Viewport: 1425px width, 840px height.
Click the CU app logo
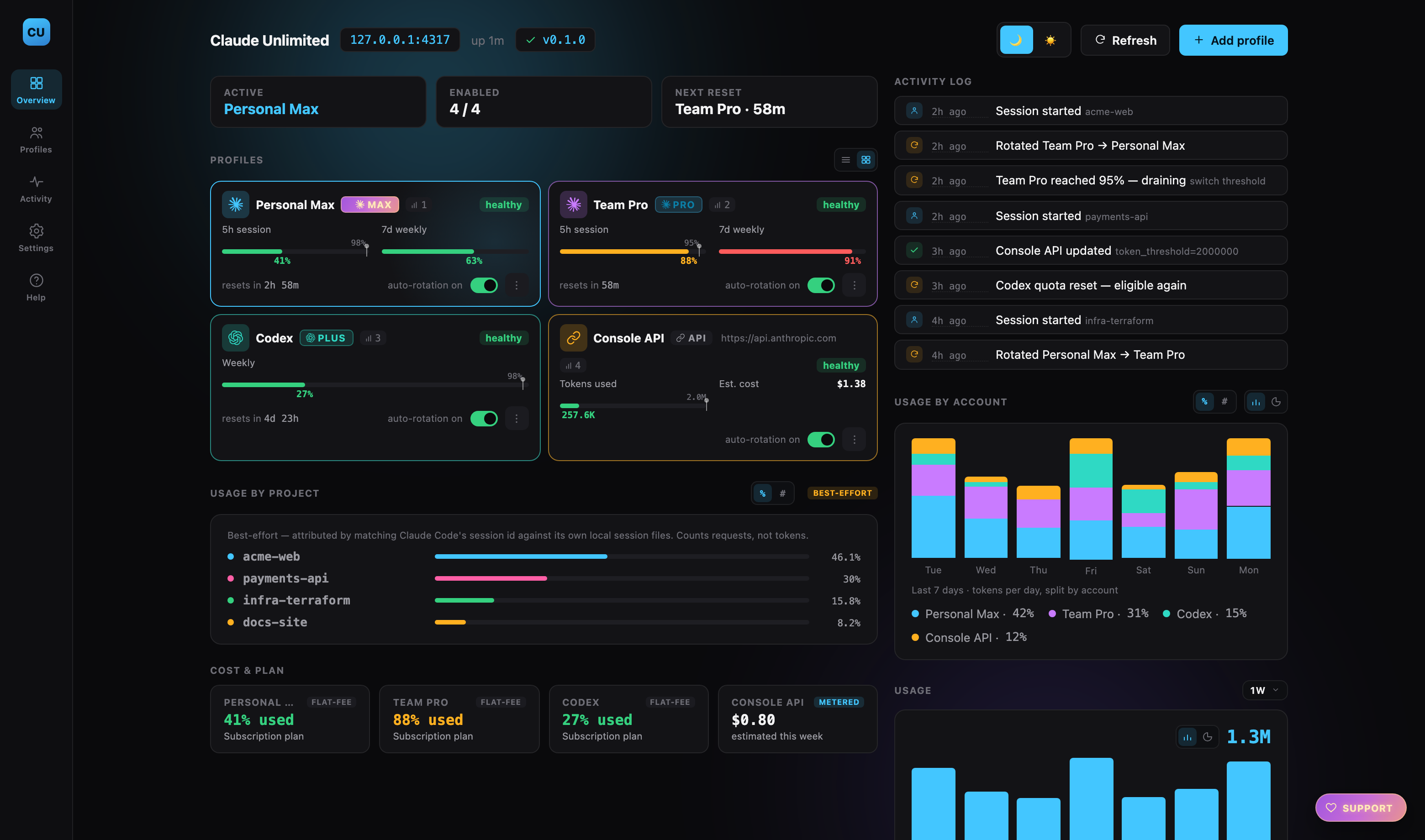pos(36,31)
